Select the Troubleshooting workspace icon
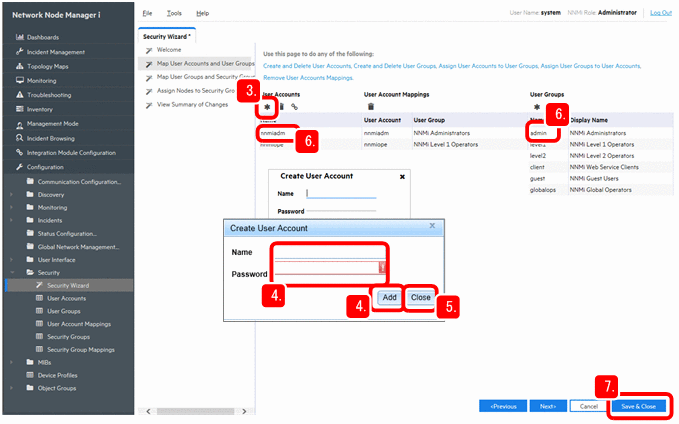The image size is (679, 424). [19, 95]
